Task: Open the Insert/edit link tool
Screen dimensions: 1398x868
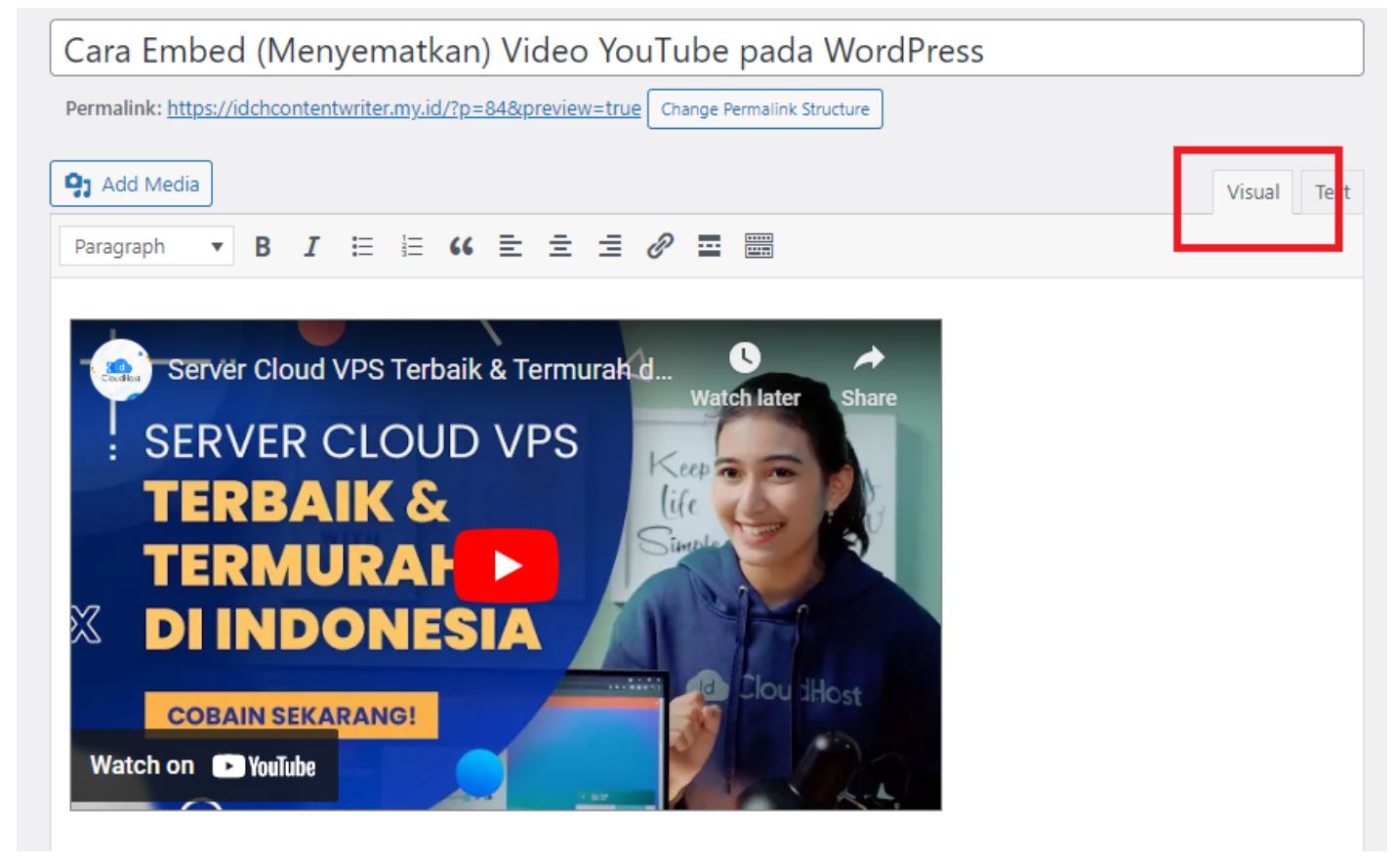Action: pos(659,248)
